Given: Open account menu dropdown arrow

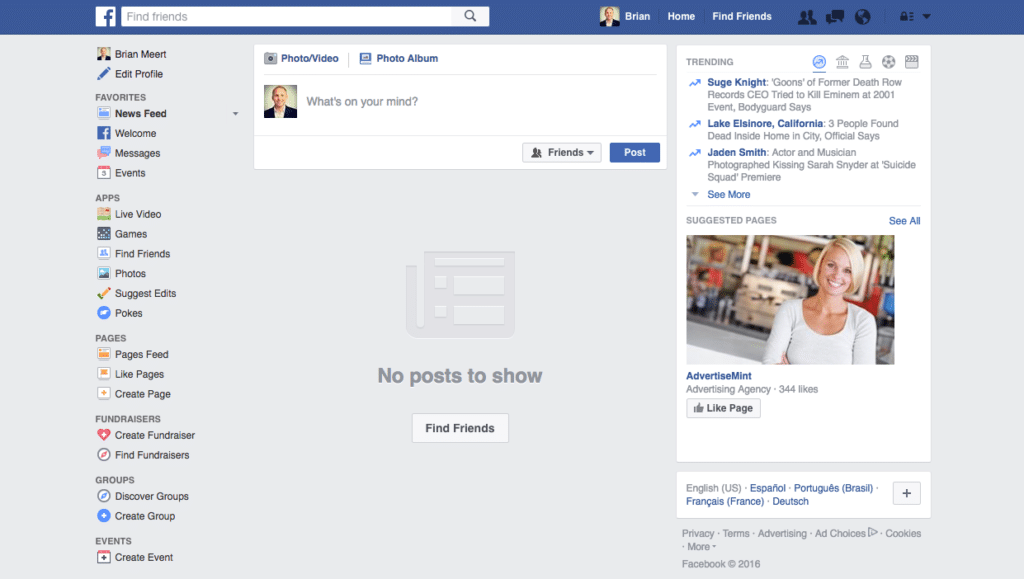Looking at the screenshot, I should 926,16.
